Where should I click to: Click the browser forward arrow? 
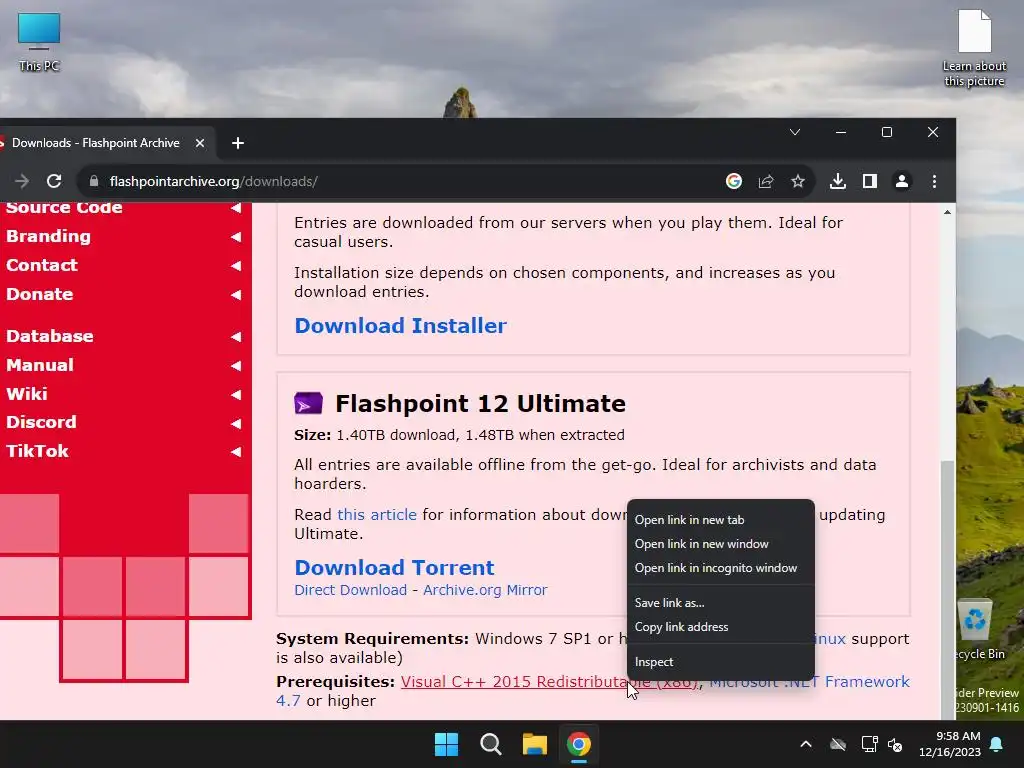pos(22,181)
